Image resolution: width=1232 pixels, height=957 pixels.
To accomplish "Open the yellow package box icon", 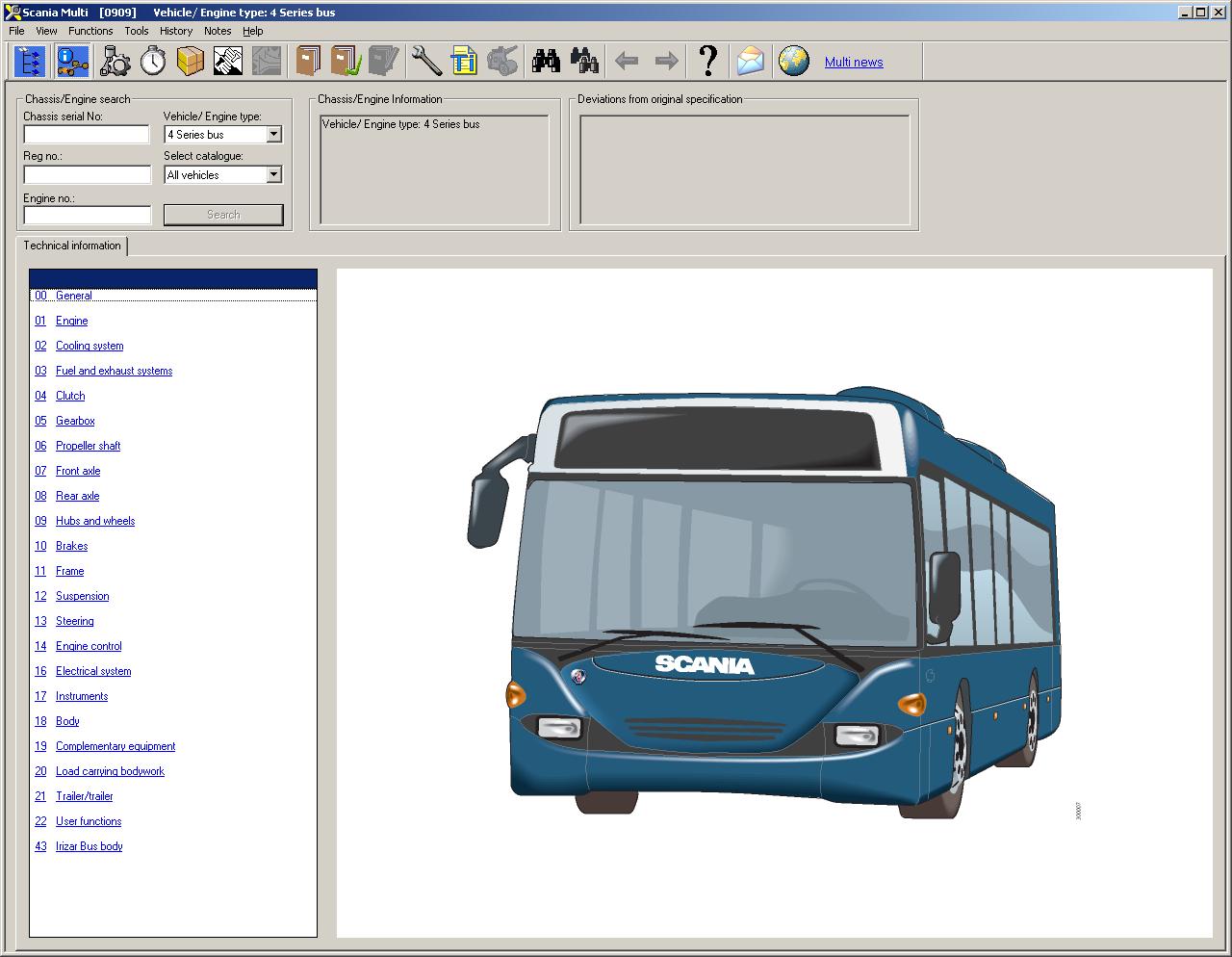I will [191, 62].
